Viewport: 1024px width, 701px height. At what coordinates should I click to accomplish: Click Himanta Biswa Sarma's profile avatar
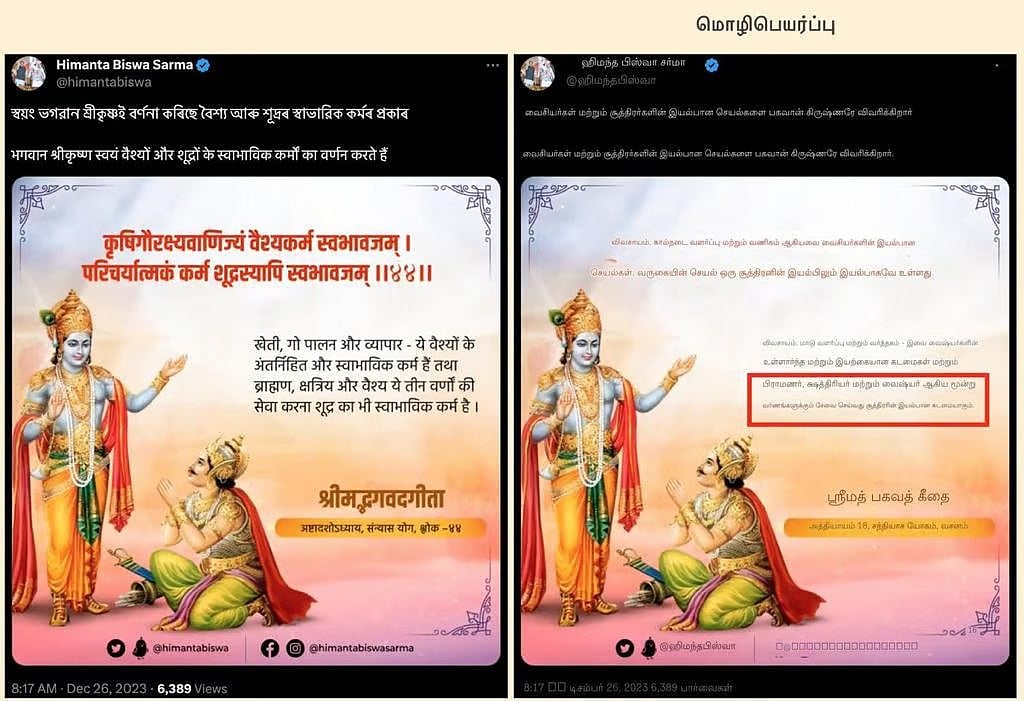point(28,73)
